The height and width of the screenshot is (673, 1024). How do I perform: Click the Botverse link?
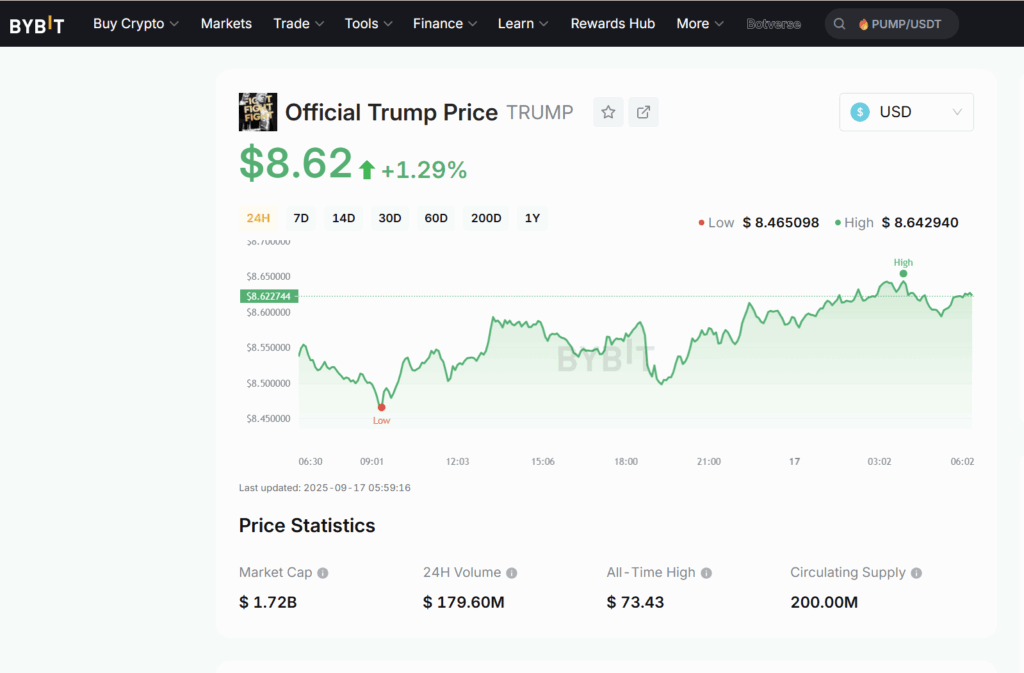(773, 24)
